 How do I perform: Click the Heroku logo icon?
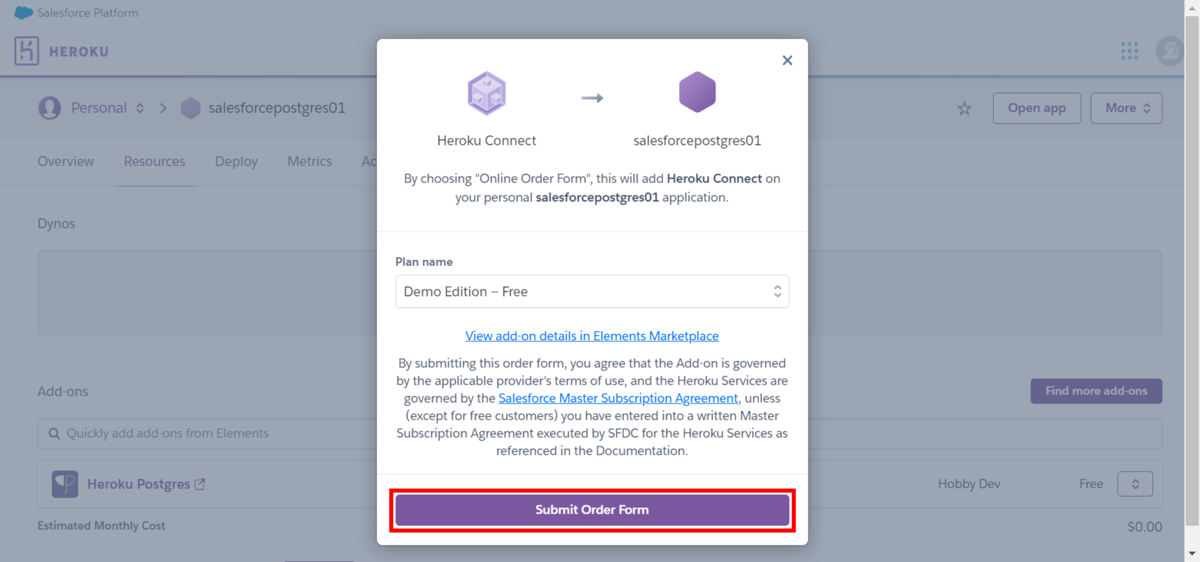[27, 51]
